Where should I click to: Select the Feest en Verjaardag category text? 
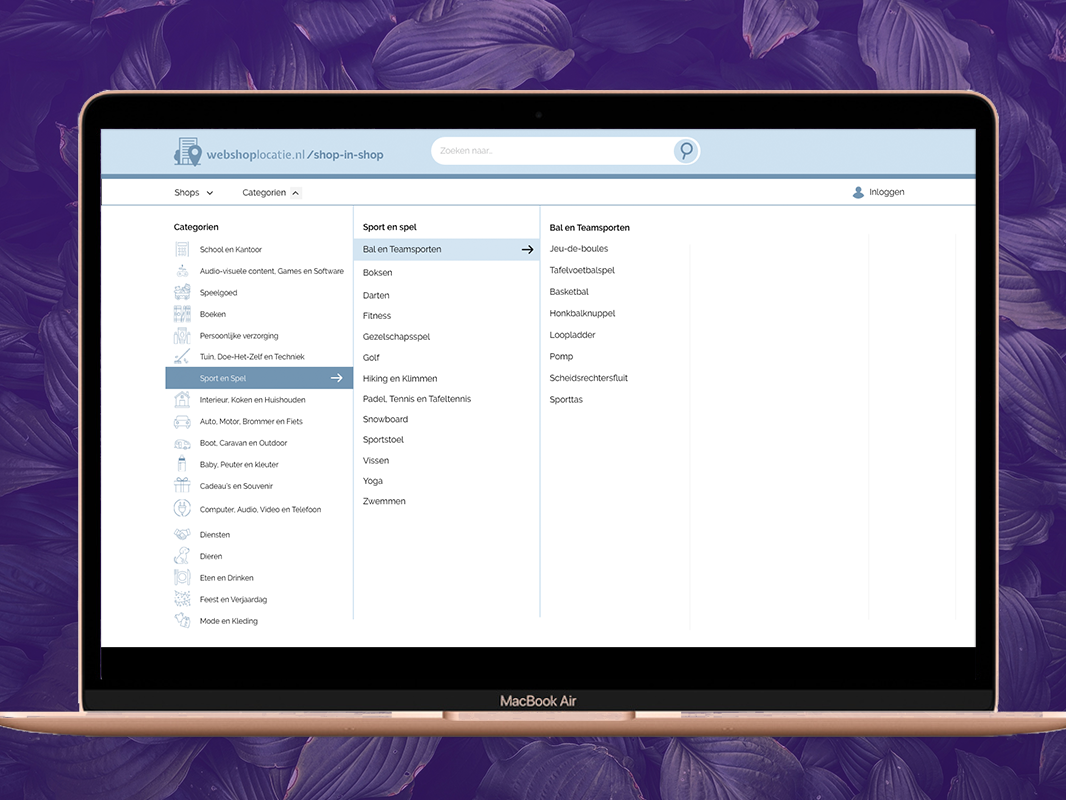pos(233,599)
